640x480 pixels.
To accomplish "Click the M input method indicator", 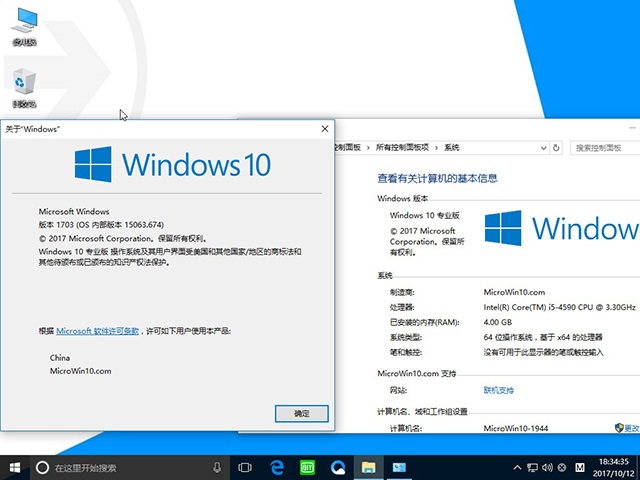I will pos(580,467).
